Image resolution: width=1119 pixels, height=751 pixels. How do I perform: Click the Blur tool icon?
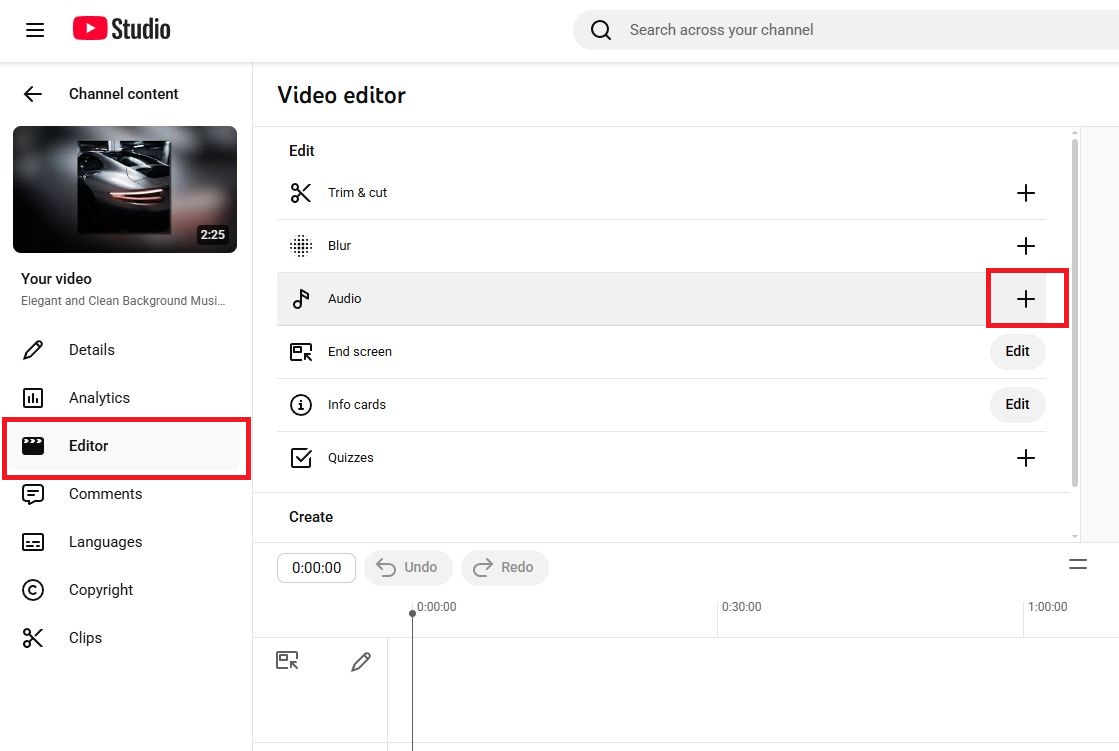[301, 245]
